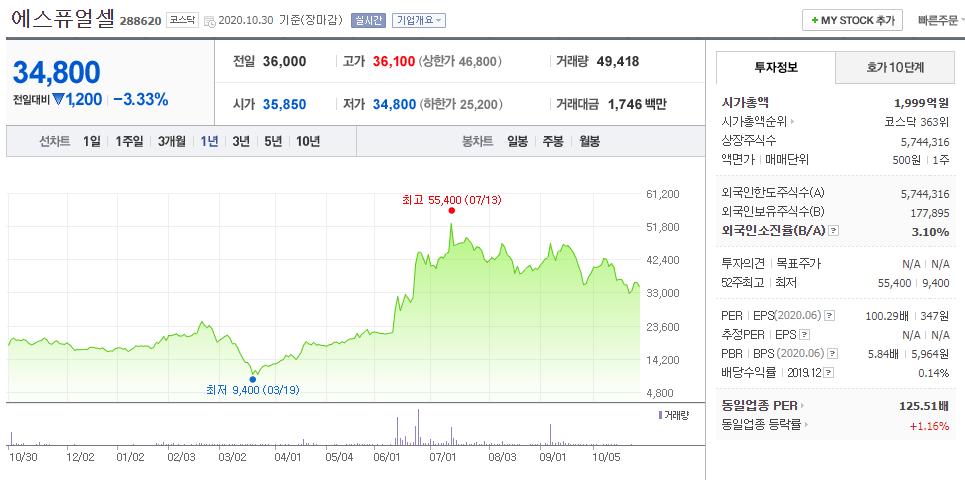Viewport: 965px width, 480px height.
Task: Click the market cap value 1,999억원
Action: [x=921, y=103]
